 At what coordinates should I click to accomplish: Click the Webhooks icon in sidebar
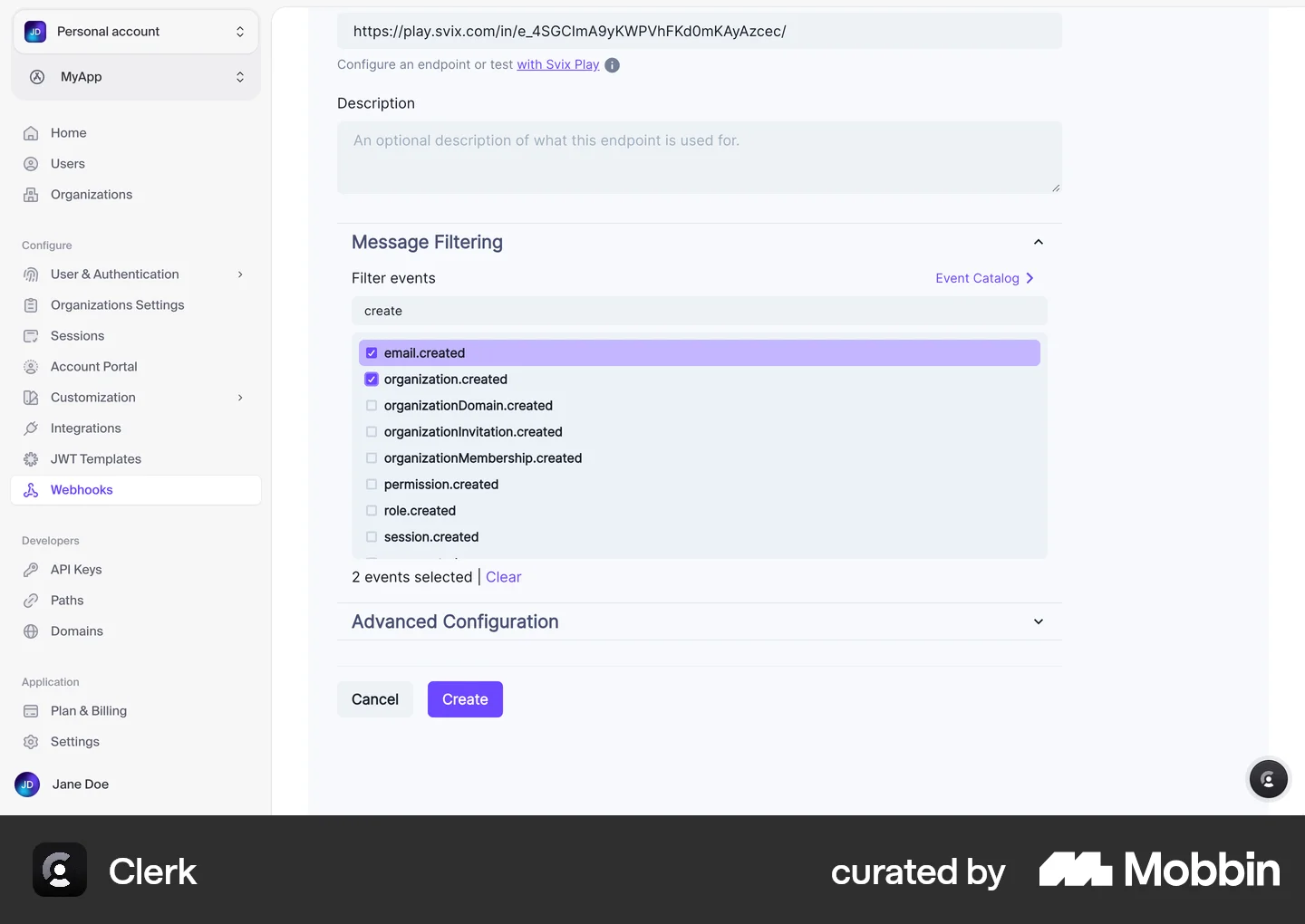pyautogui.click(x=31, y=490)
